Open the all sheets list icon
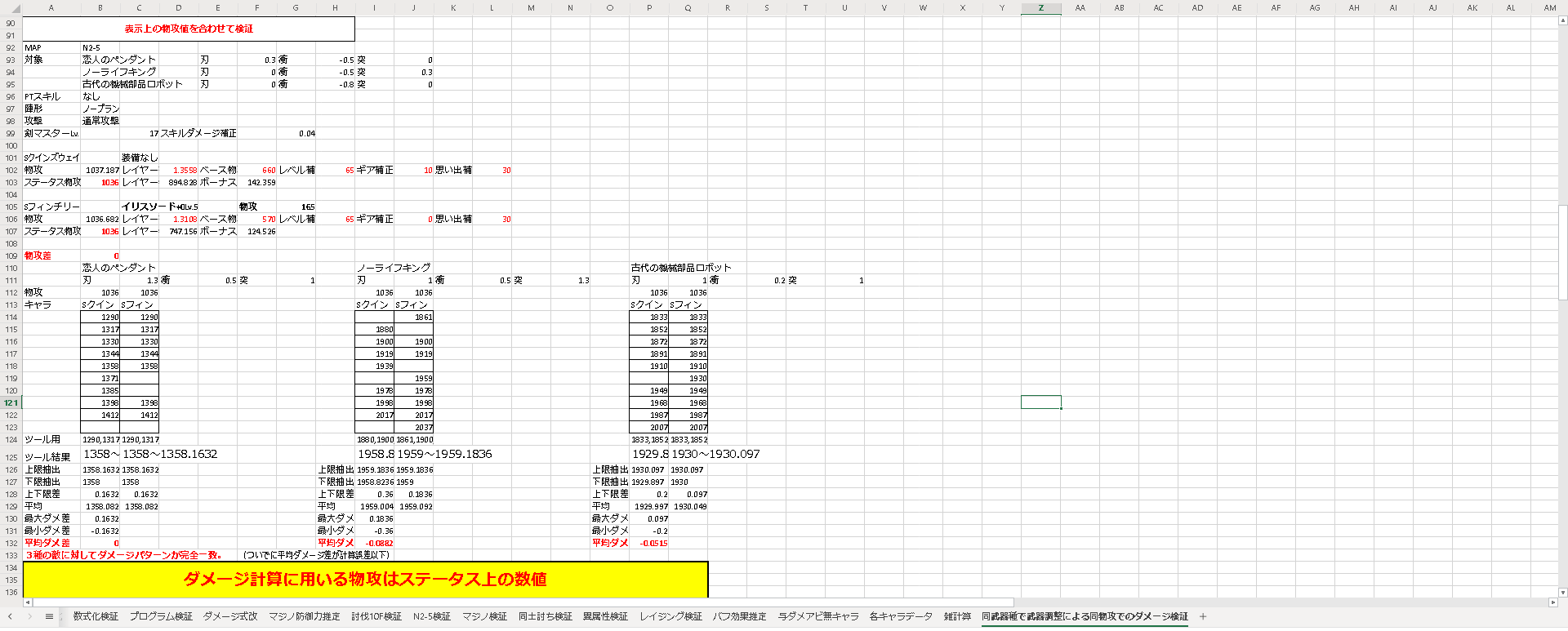Image resolution: width=1568 pixels, height=631 pixels. click(x=49, y=617)
